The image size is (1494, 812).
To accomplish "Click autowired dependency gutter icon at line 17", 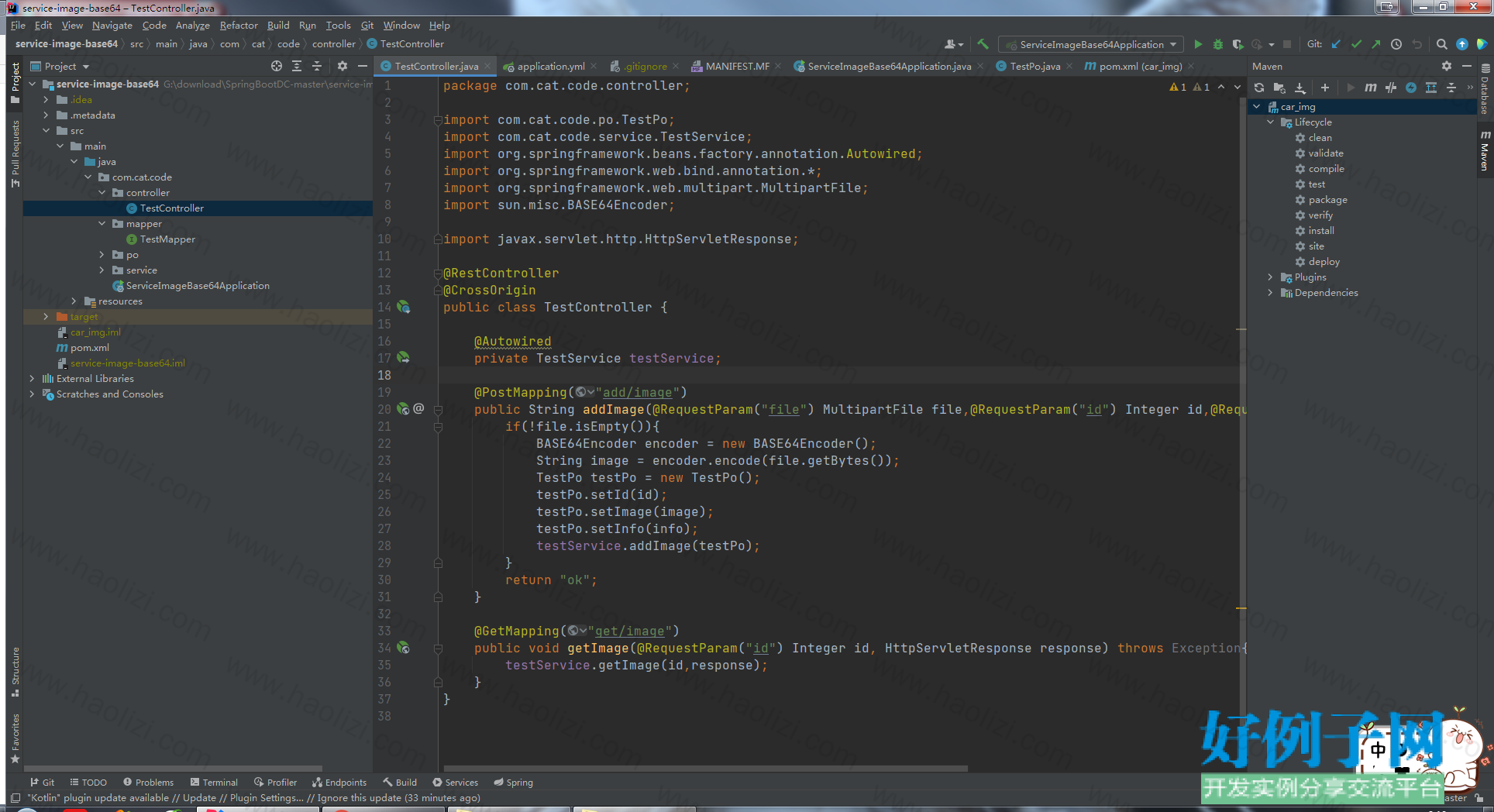I will pyautogui.click(x=403, y=357).
